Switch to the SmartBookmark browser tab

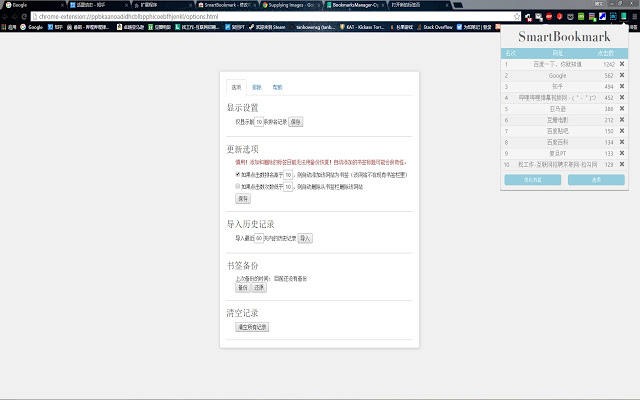pos(226,5)
